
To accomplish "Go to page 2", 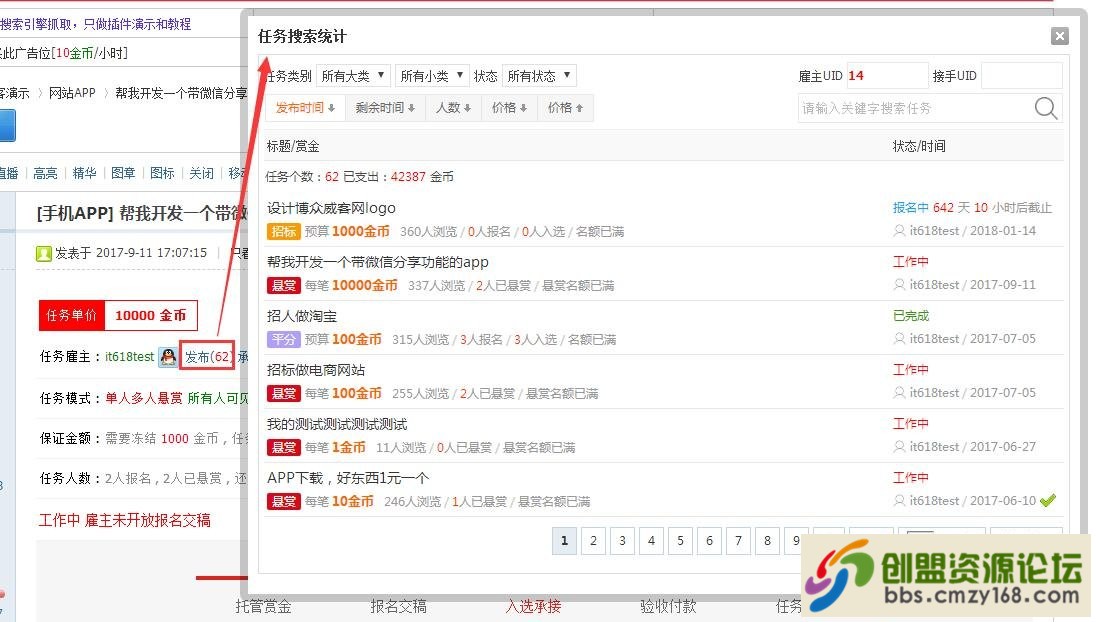I will [593, 540].
